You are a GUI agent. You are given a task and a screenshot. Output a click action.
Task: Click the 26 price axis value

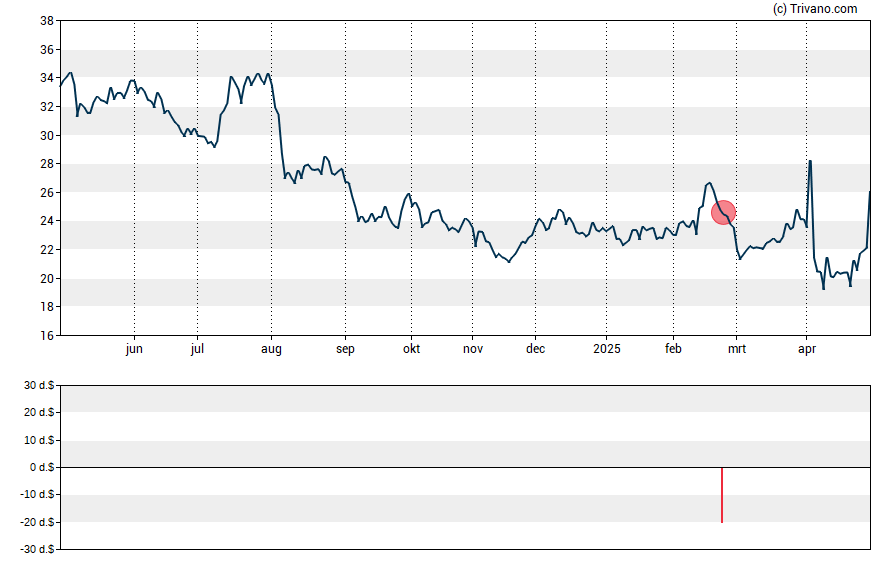pyautogui.click(x=47, y=192)
